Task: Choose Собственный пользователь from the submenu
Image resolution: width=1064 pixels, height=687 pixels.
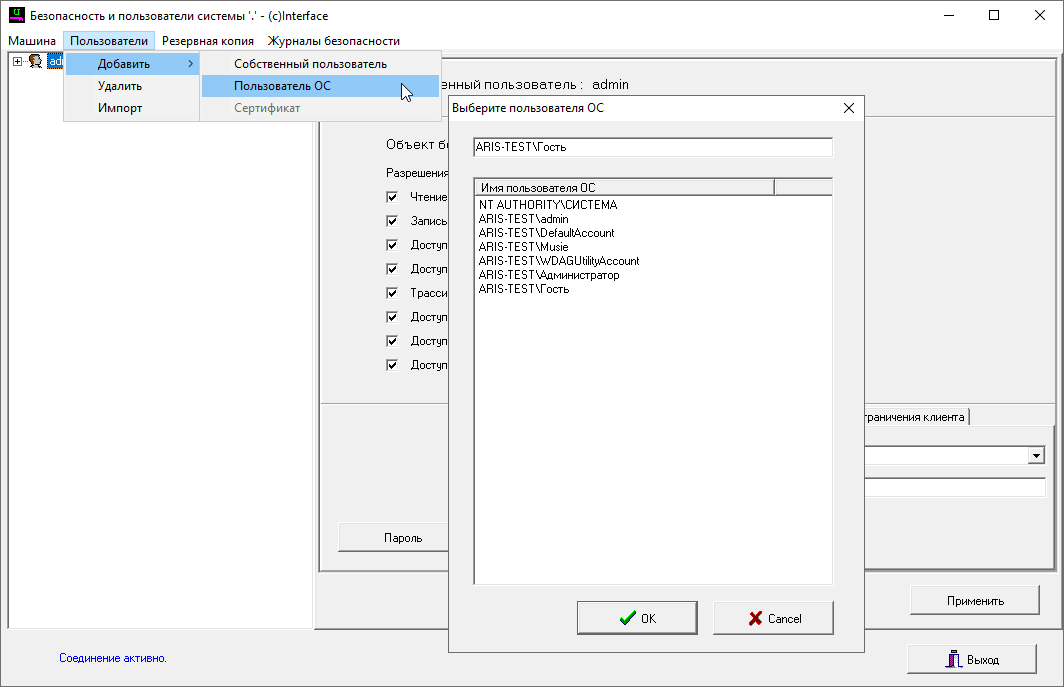Action: [x=310, y=64]
